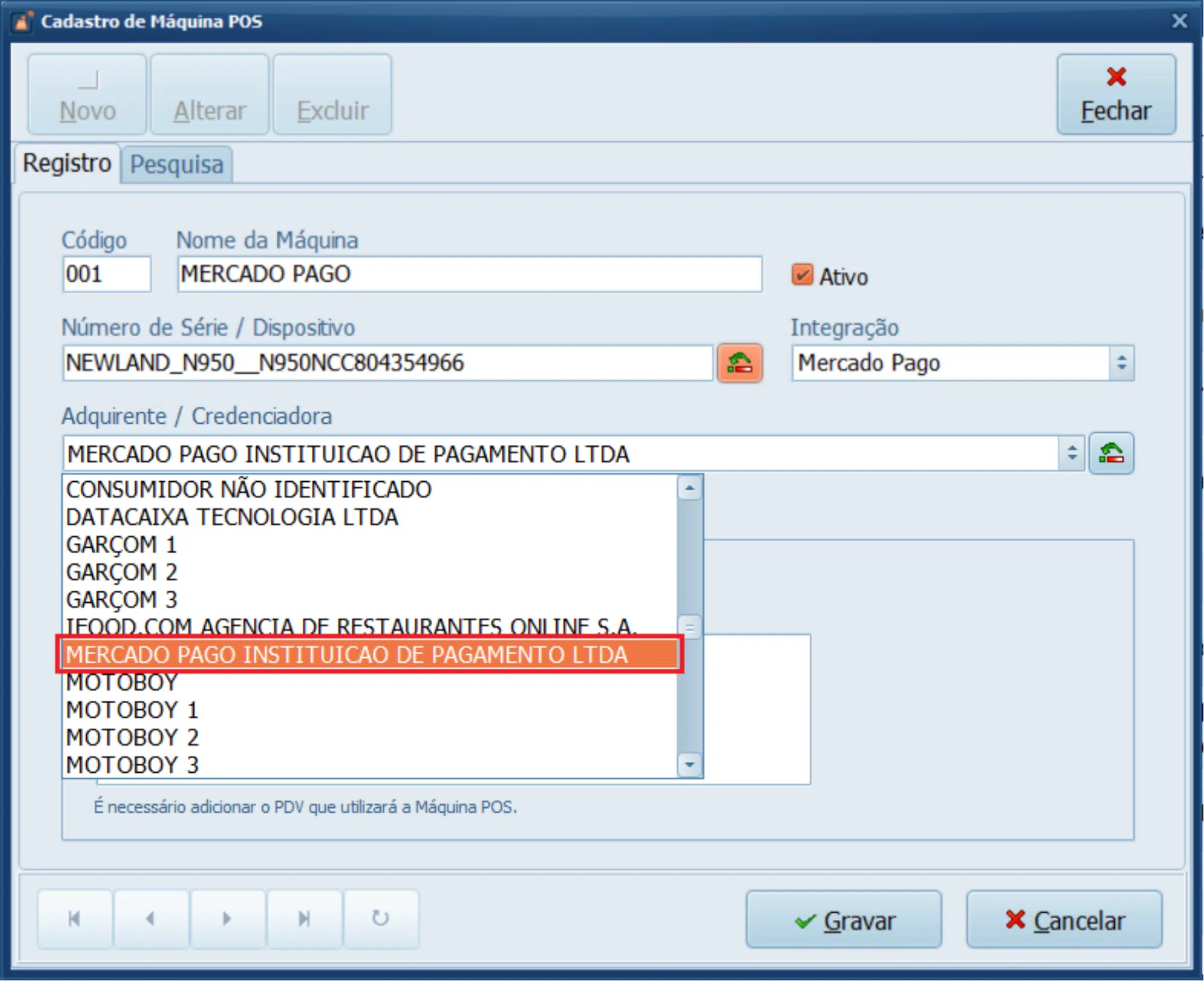Image resolution: width=1204 pixels, height=981 pixels.
Task: Select DATACAIXA TECNOLOGIA LTDA in the list
Action: [x=370, y=517]
